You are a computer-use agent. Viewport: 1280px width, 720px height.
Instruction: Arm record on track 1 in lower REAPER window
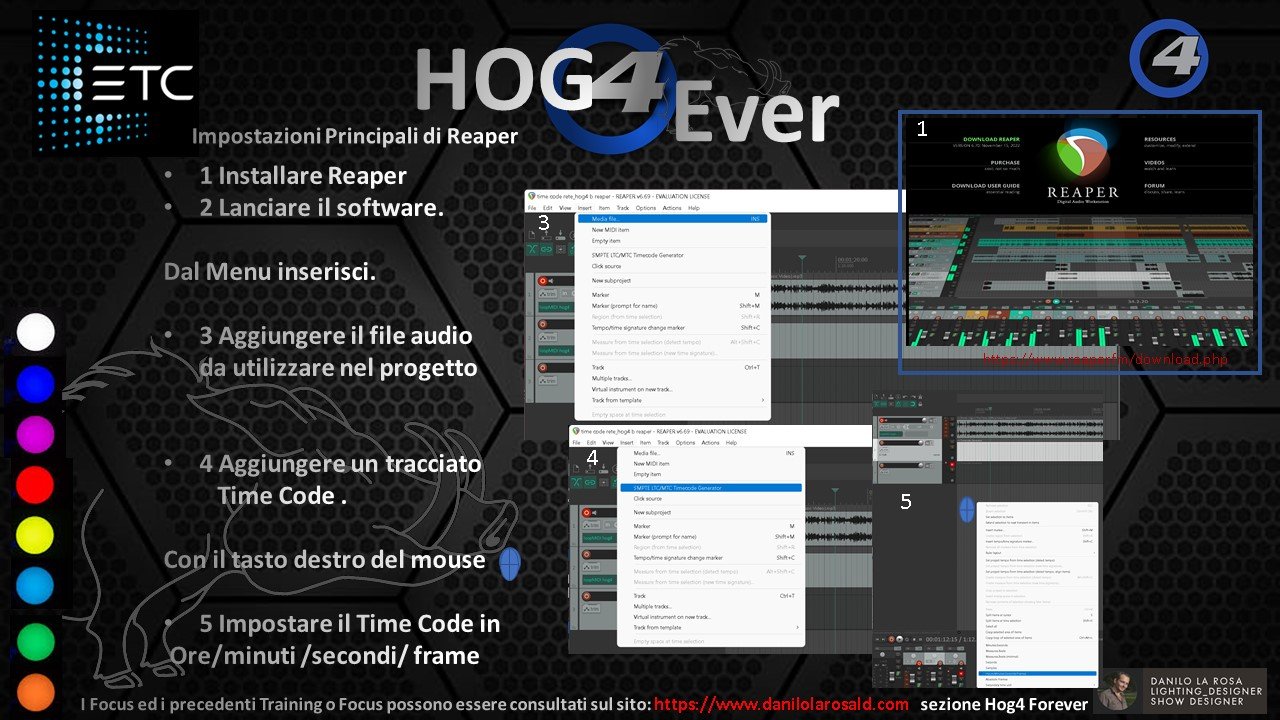586,512
